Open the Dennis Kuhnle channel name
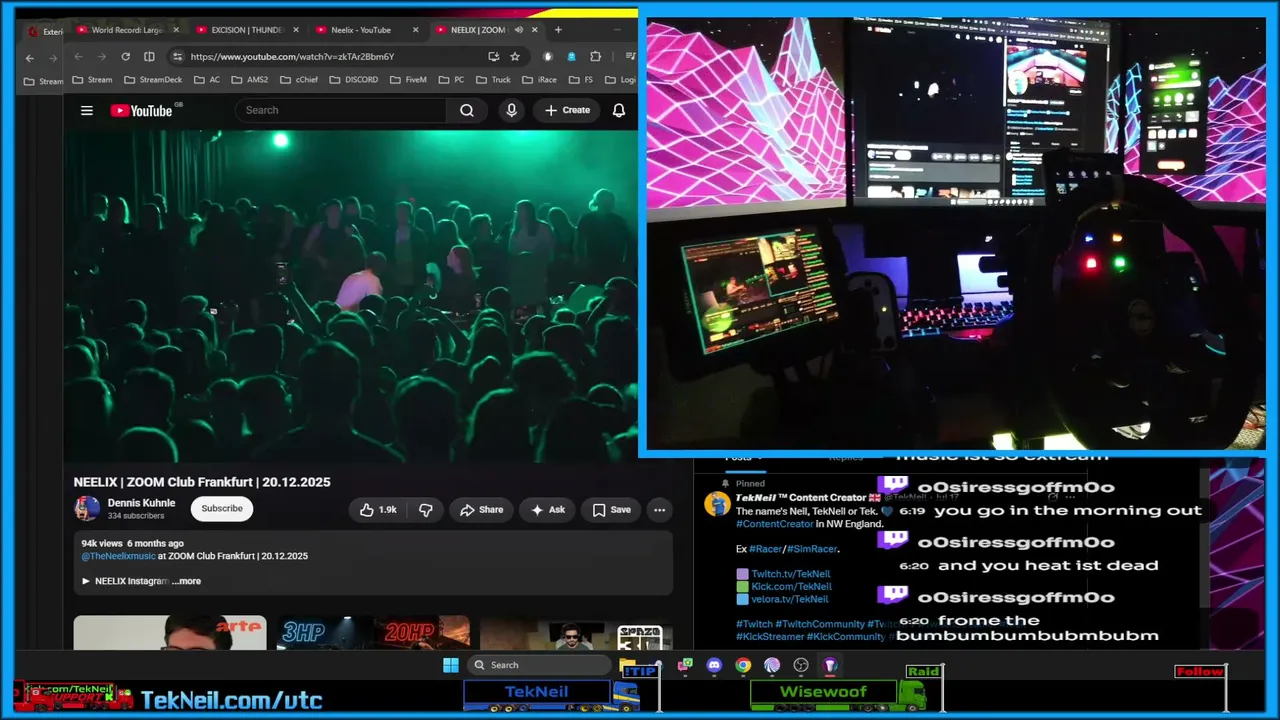Viewport: 1280px width, 720px height. (141, 503)
